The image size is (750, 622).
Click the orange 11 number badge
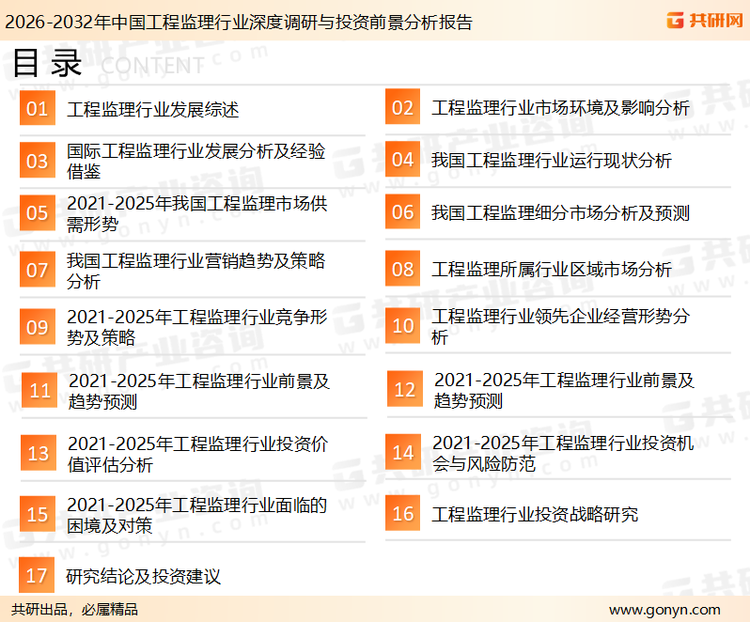(40, 390)
